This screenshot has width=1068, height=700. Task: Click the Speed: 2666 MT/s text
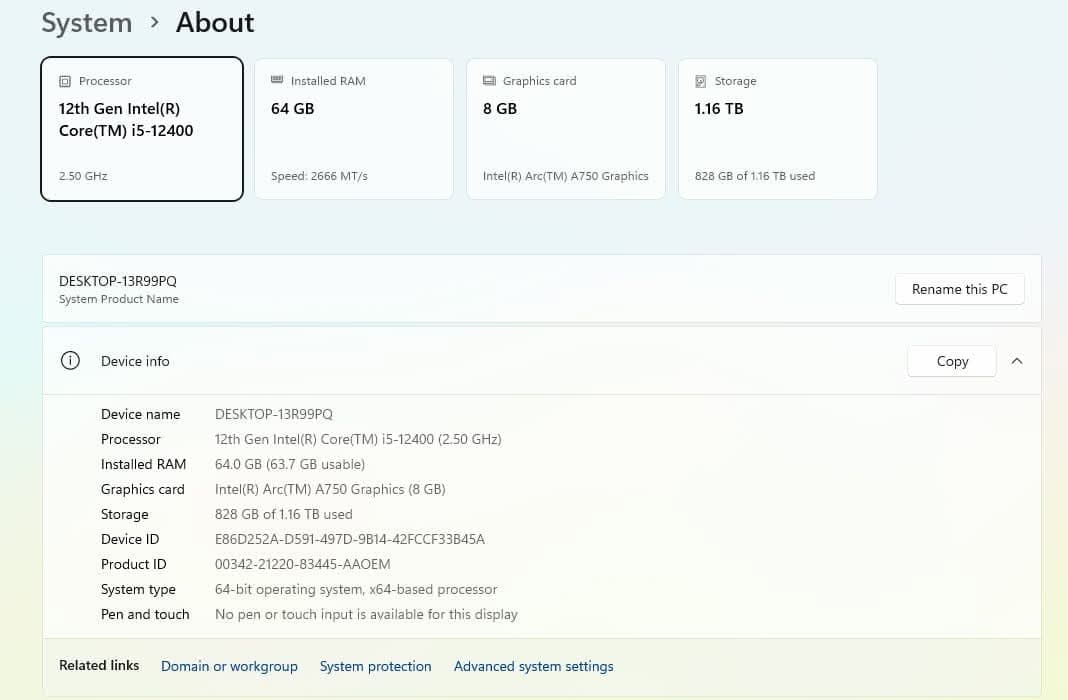(x=319, y=176)
